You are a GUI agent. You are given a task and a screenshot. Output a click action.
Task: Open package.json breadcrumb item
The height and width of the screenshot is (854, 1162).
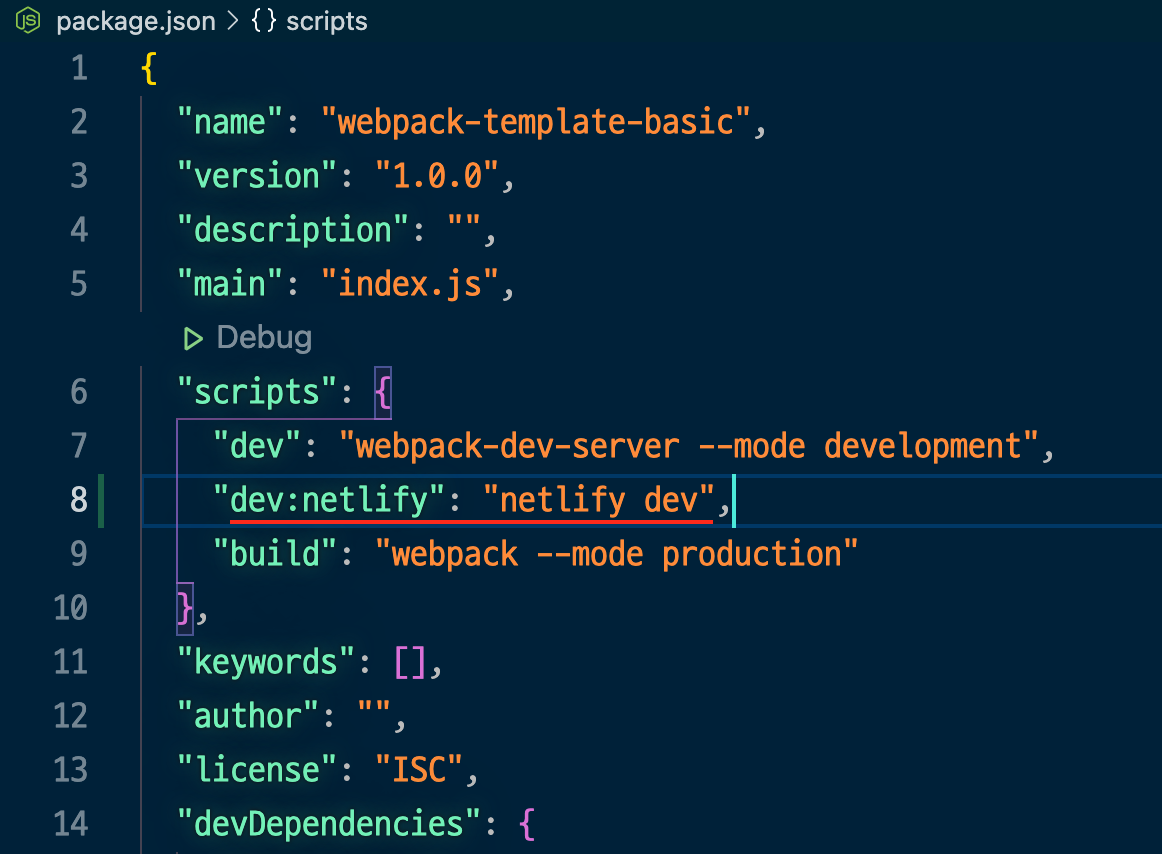[x=136, y=21]
